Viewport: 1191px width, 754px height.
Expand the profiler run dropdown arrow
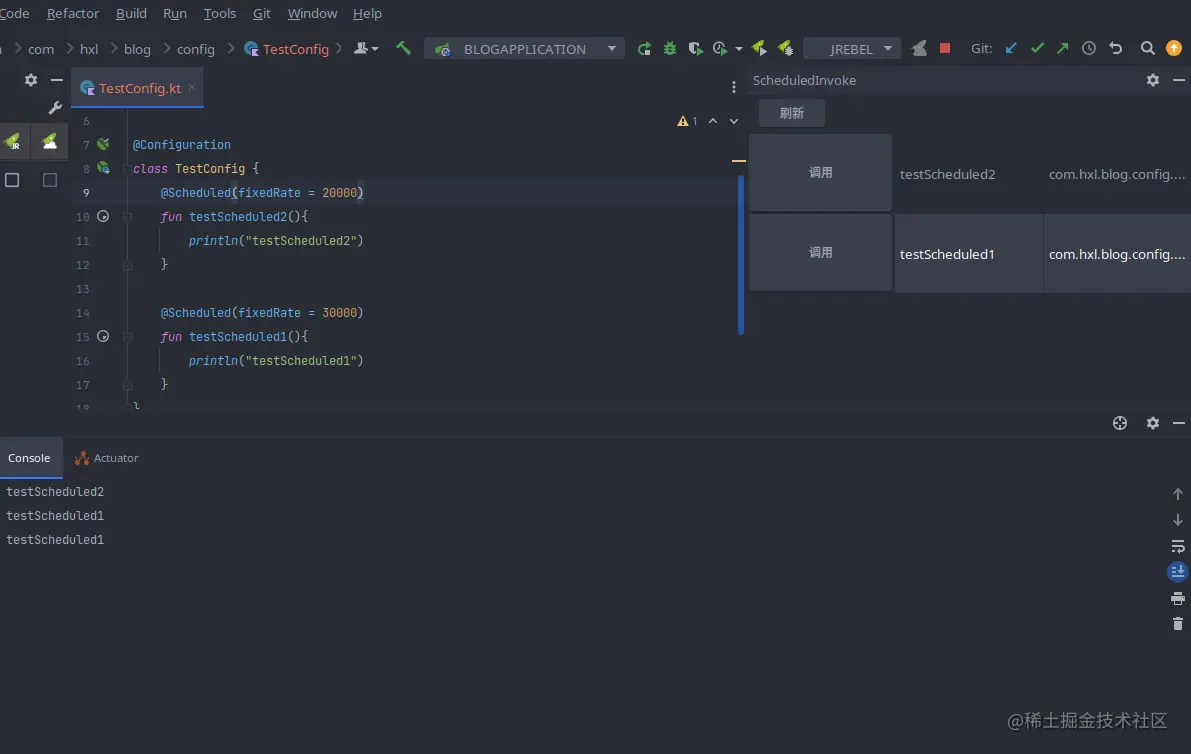[x=738, y=49]
